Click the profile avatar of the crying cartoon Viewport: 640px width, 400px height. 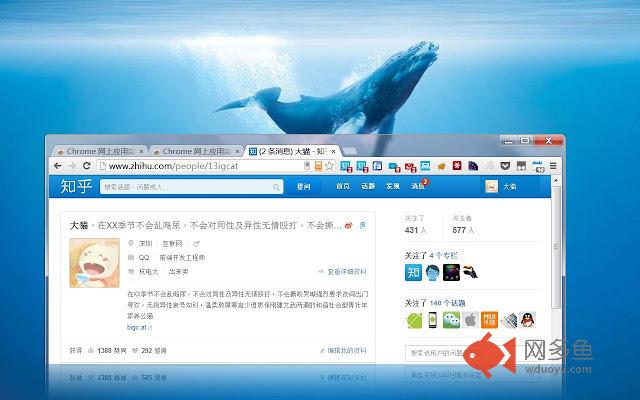click(94, 263)
